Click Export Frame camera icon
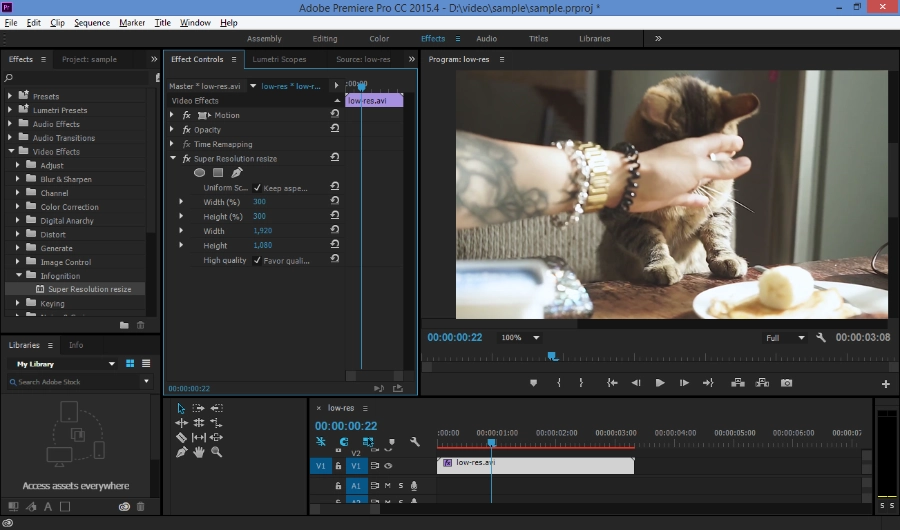The height and width of the screenshot is (530, 900). [x=786, y=383]
